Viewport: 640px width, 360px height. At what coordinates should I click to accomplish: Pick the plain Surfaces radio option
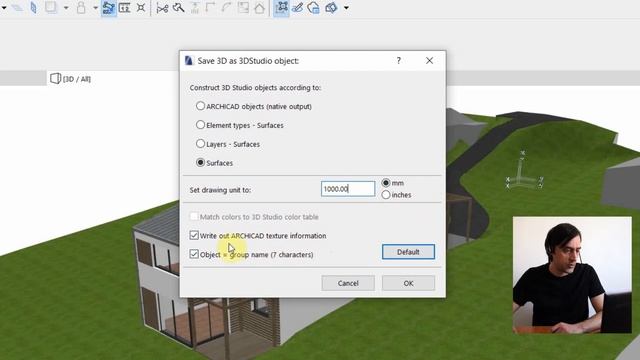point(200,162)
